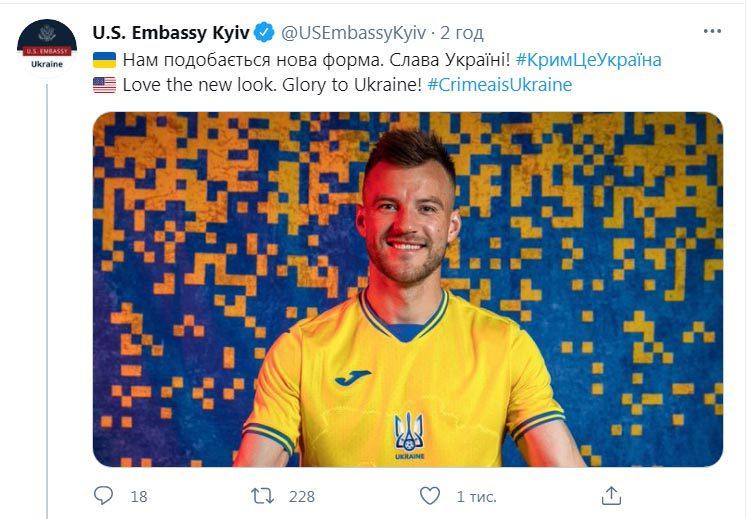Click the "2 год" tweet timestamp

pos(462,32)
